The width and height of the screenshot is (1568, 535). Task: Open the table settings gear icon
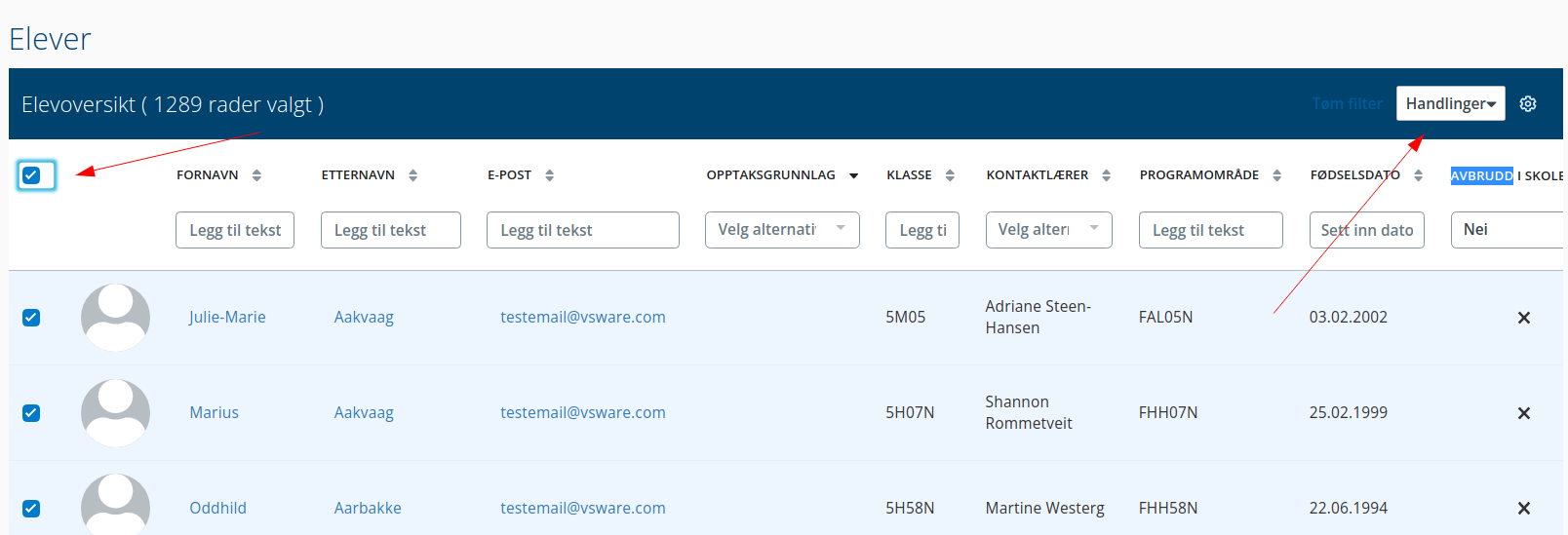[1528, 104]
